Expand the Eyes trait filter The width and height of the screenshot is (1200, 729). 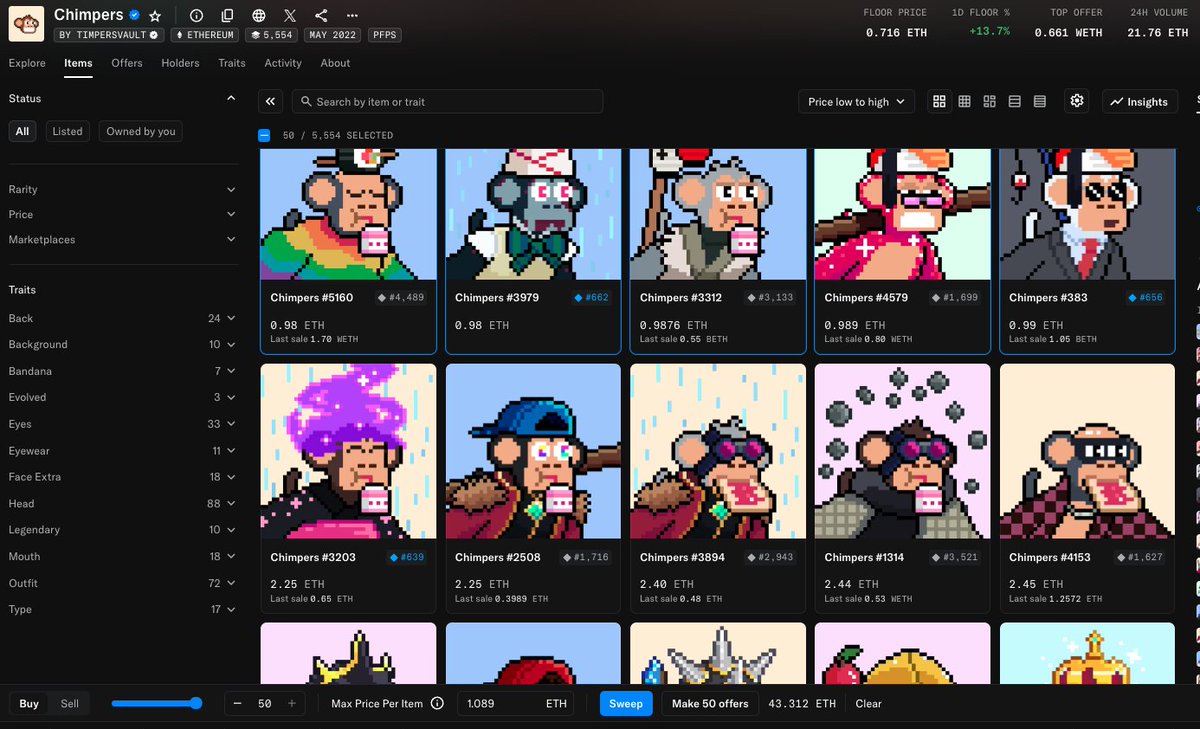tap(122, 424)
